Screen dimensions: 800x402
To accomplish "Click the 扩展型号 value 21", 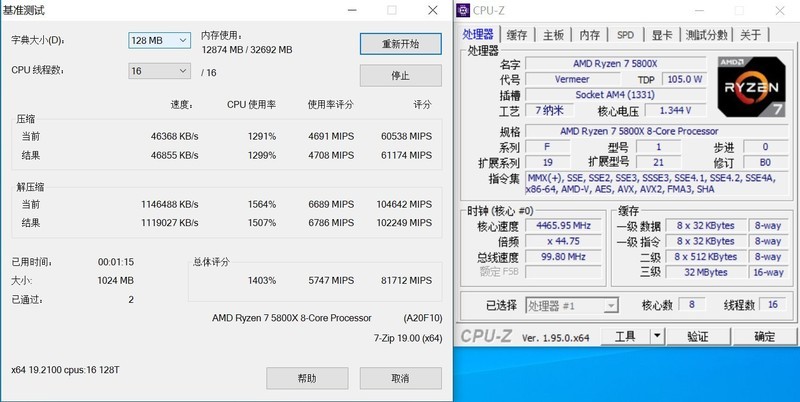I will 658,162.
